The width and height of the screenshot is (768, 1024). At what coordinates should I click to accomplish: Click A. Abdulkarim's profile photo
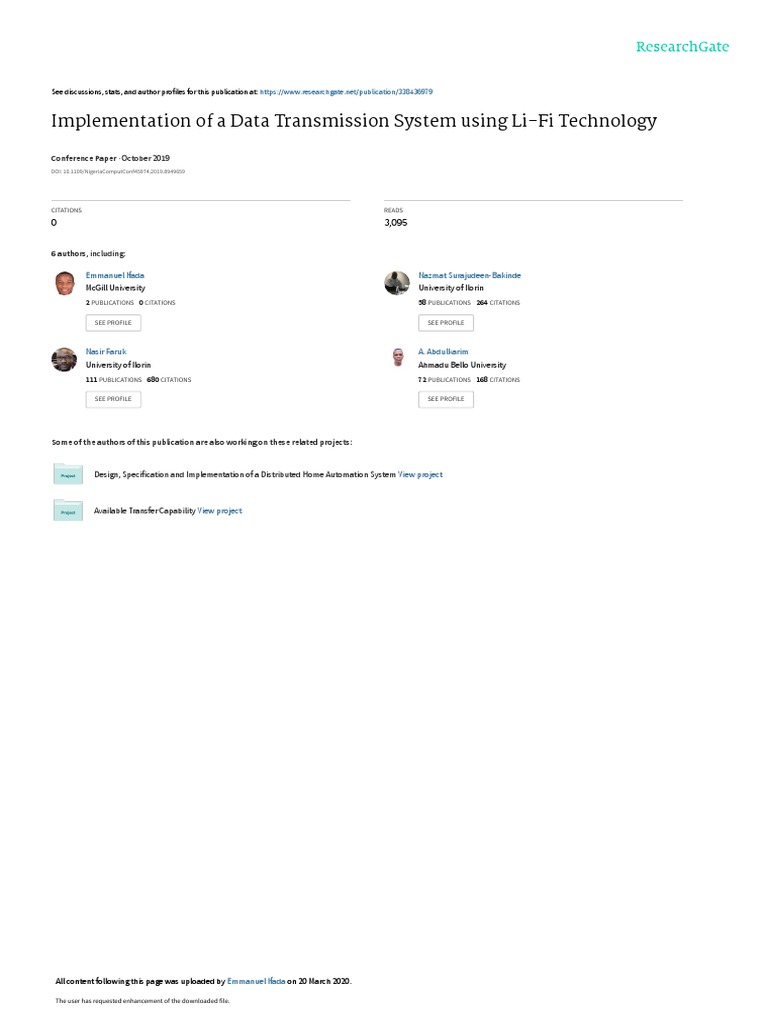point(398,357)
